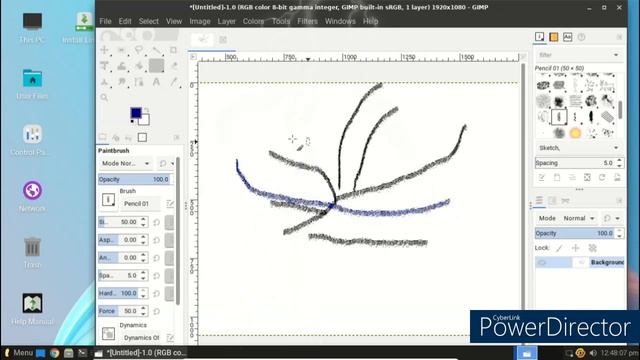640x360 pixels.
Task: Reset Force value to default
Action: pyautogui.click(x=156, y=311)
